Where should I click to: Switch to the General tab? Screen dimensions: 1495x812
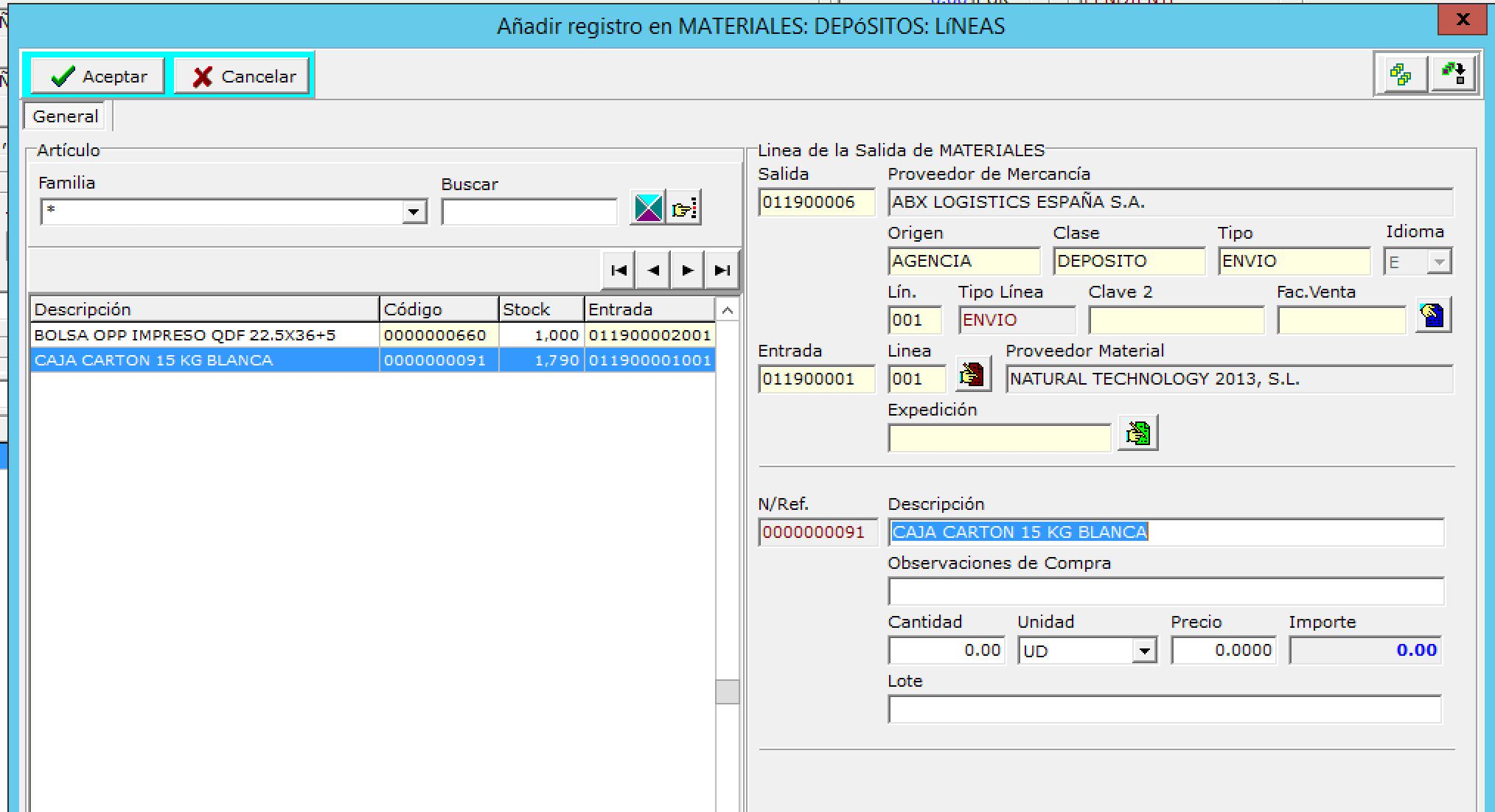click(x=66, y=116)
